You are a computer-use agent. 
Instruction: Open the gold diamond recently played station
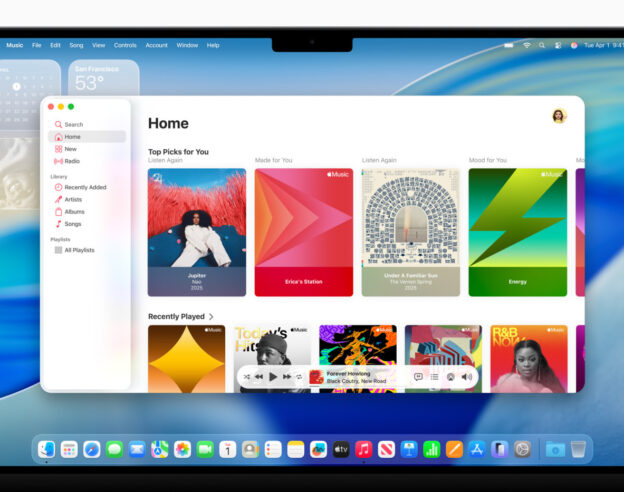tap(187, 359)
